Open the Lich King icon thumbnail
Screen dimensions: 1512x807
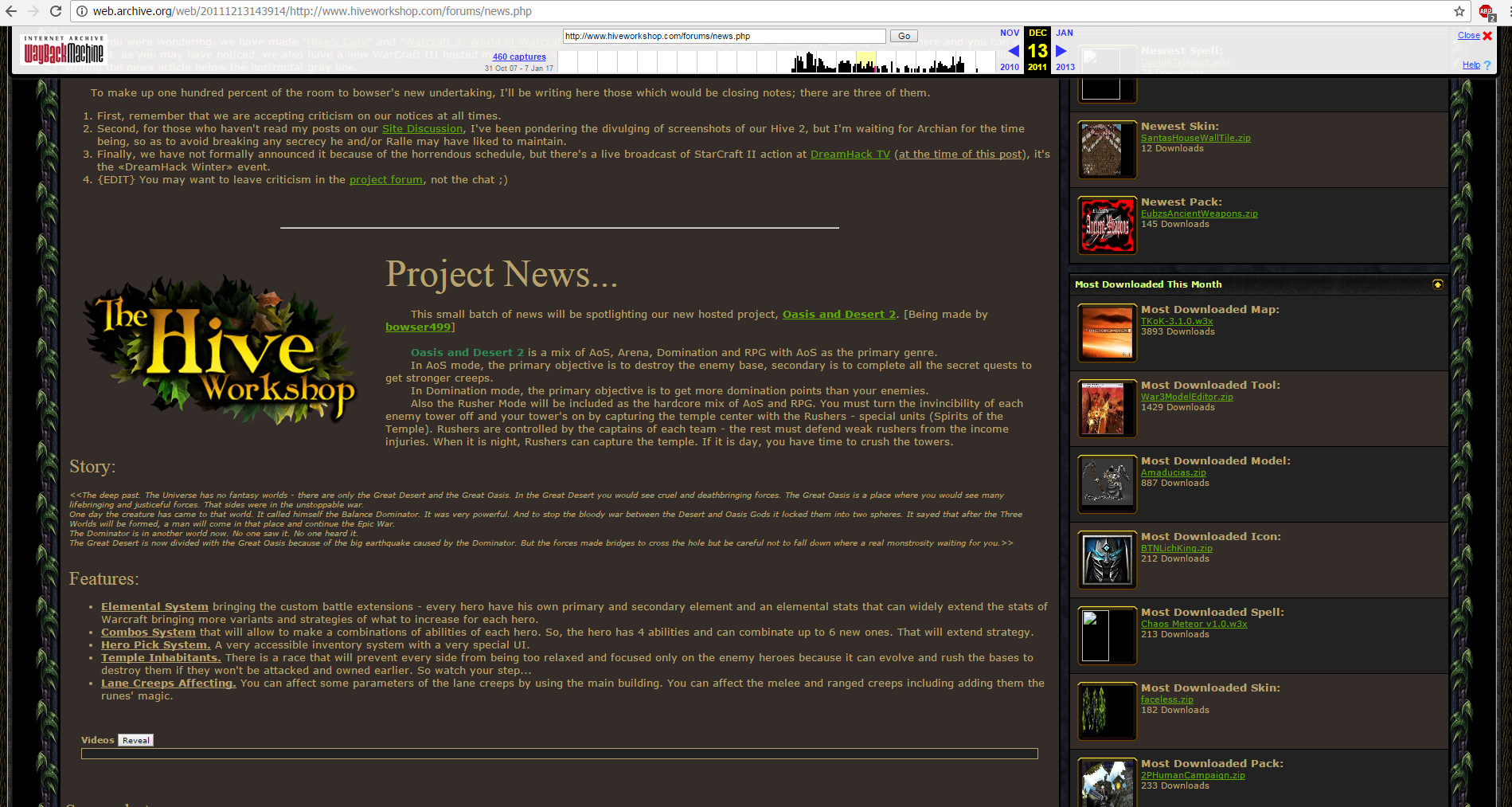coord(1107,560)
